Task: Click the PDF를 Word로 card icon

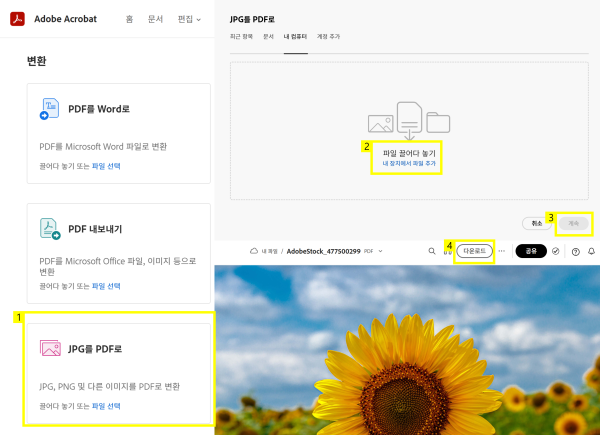Action: [x=49, y=109]
